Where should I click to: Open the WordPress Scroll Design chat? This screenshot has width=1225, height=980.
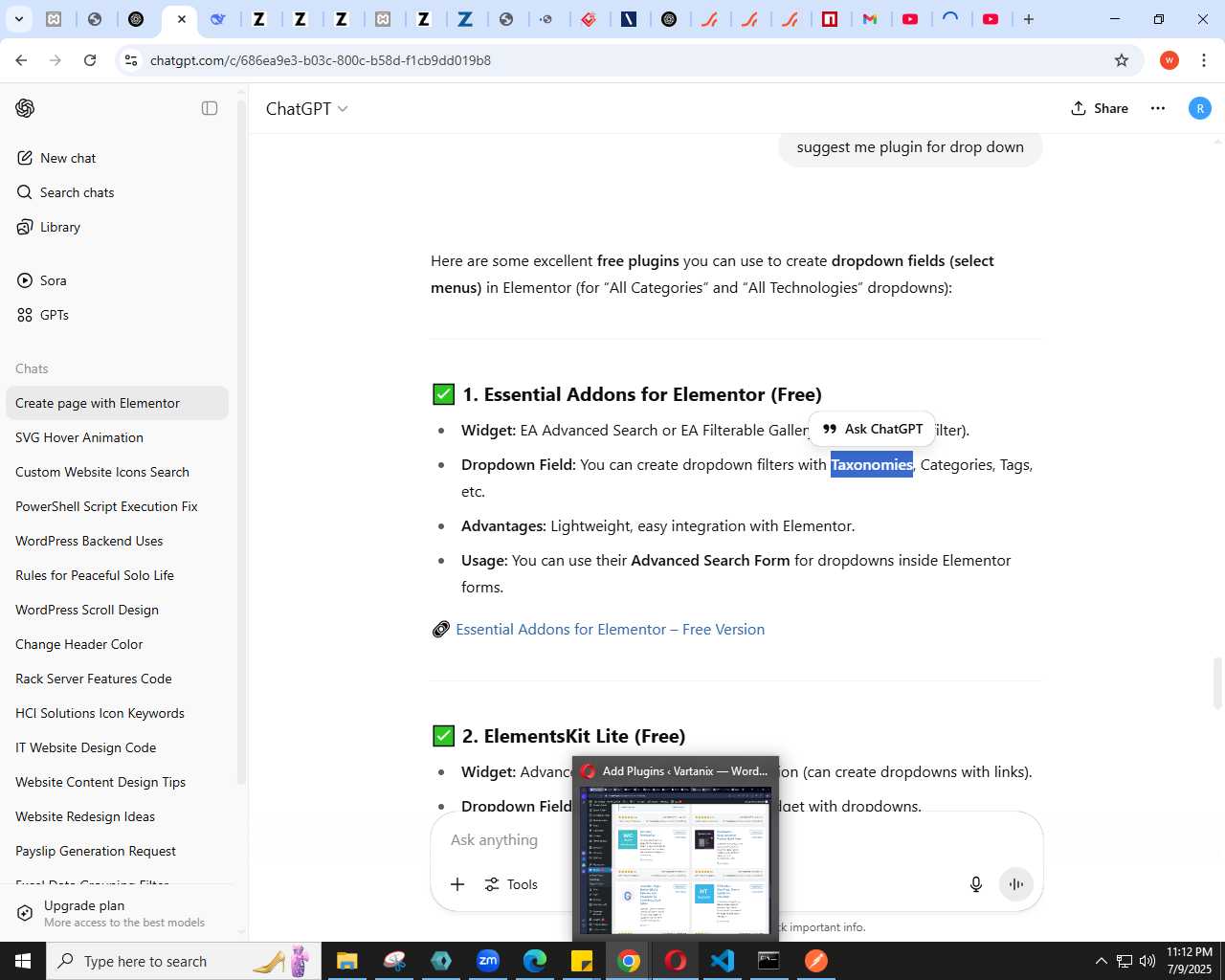117,610
